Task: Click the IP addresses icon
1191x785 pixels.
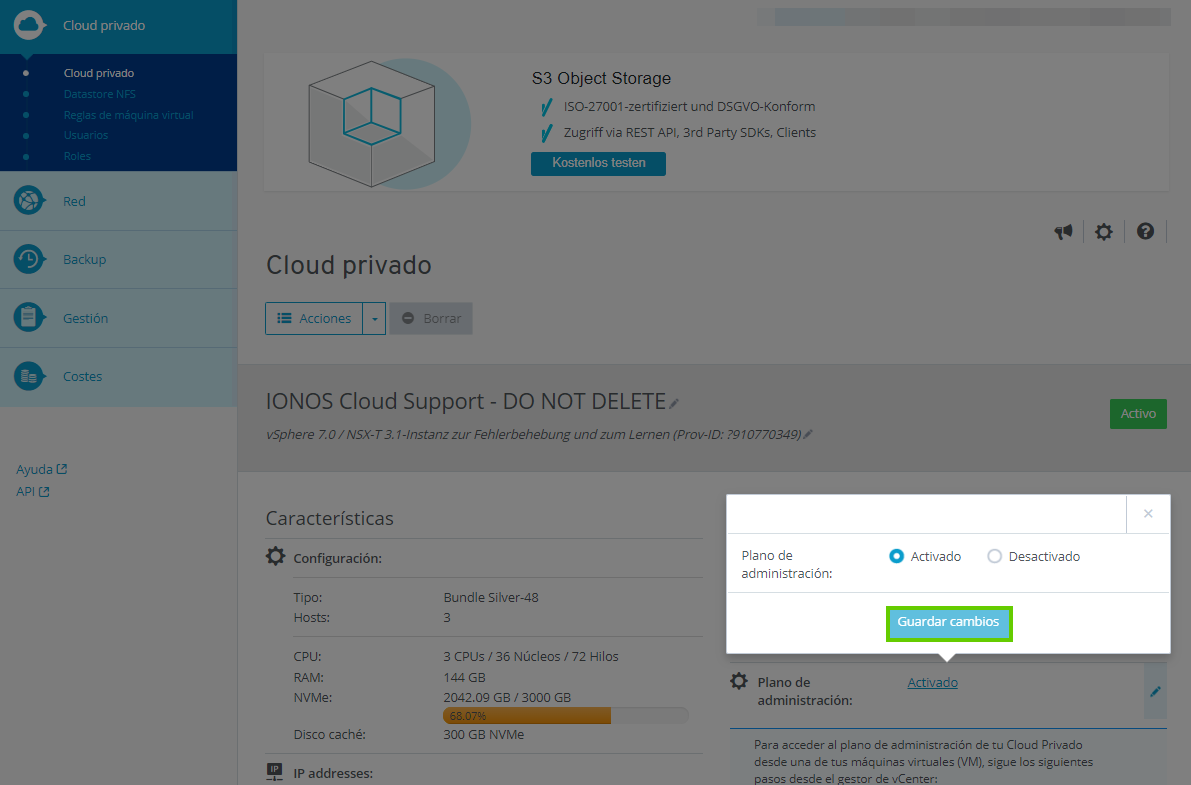Action: click(274, 771)
